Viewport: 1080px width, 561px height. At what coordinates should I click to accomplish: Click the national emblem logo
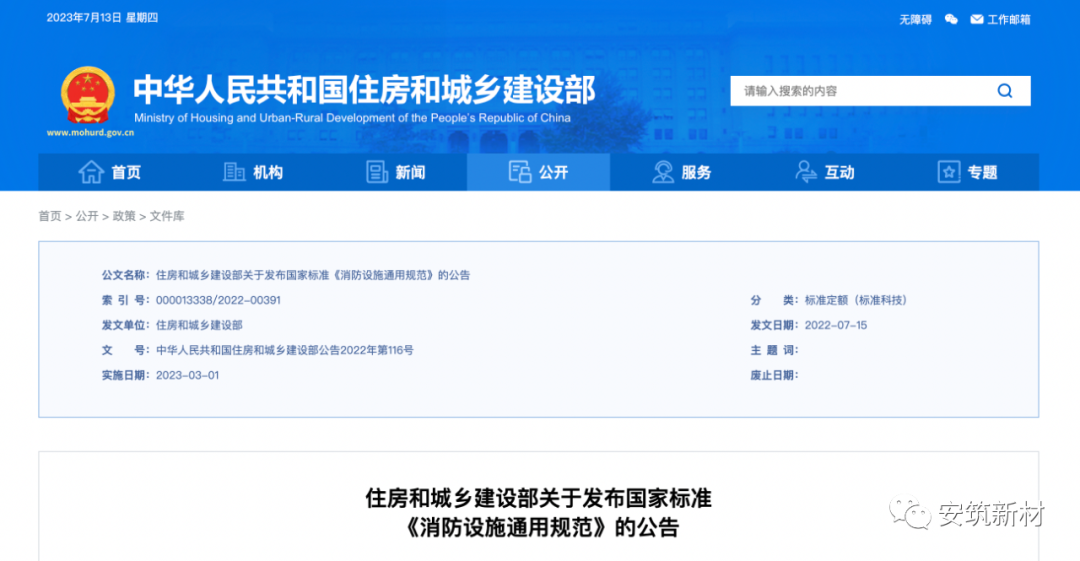(87, 94)
